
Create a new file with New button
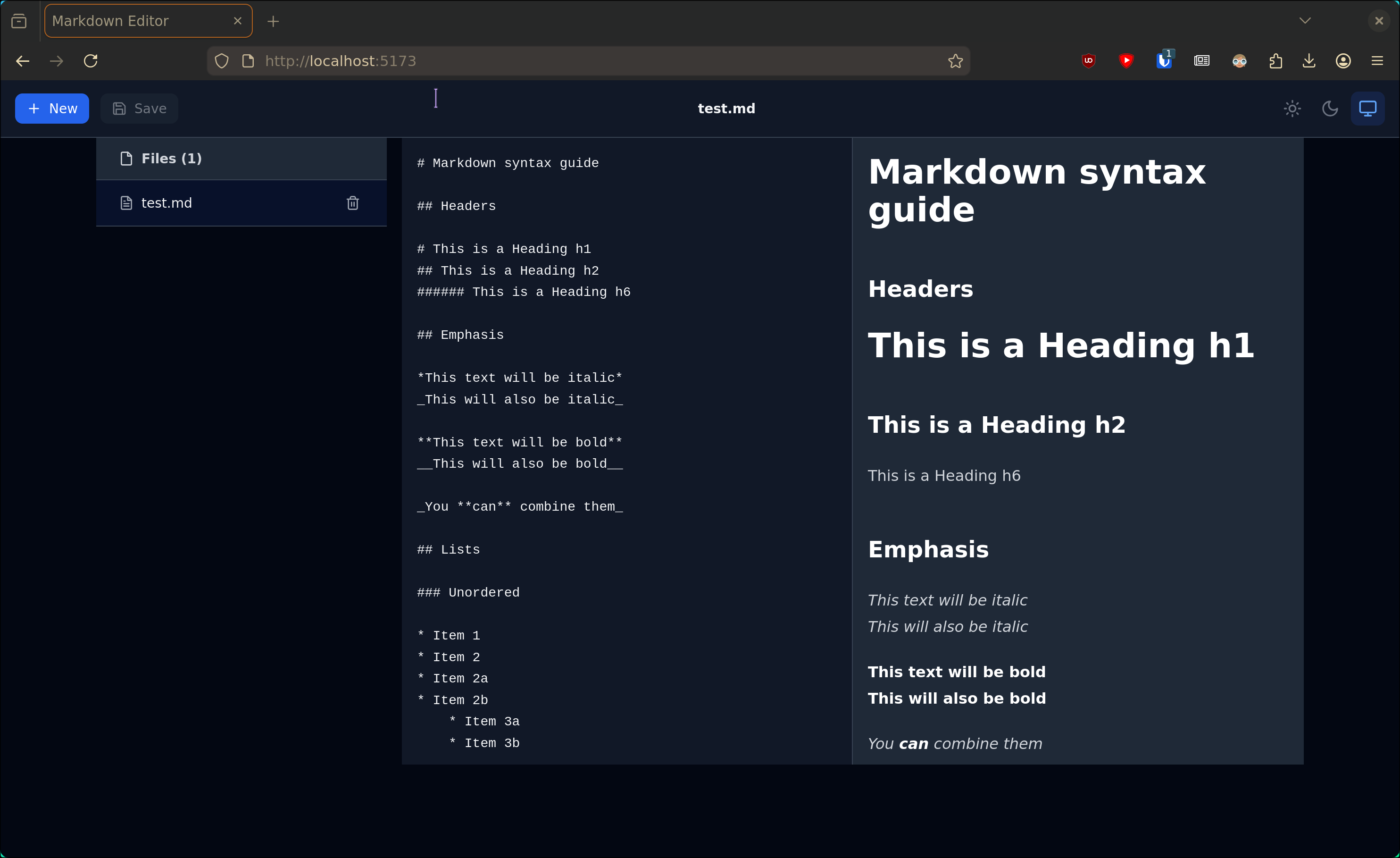52,109
